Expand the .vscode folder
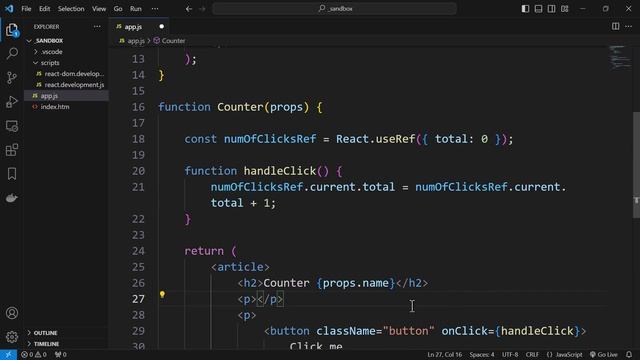 coord(36,52)
